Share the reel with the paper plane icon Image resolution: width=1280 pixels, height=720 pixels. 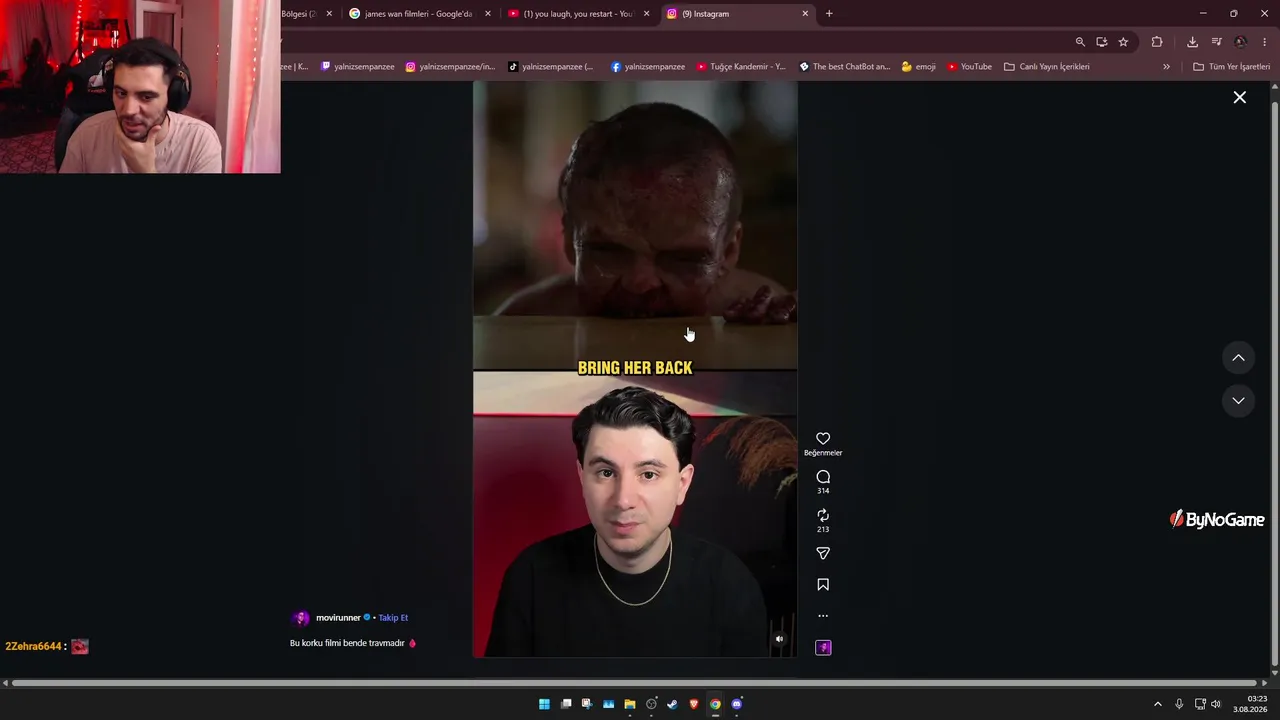click(x=823, y=553)
